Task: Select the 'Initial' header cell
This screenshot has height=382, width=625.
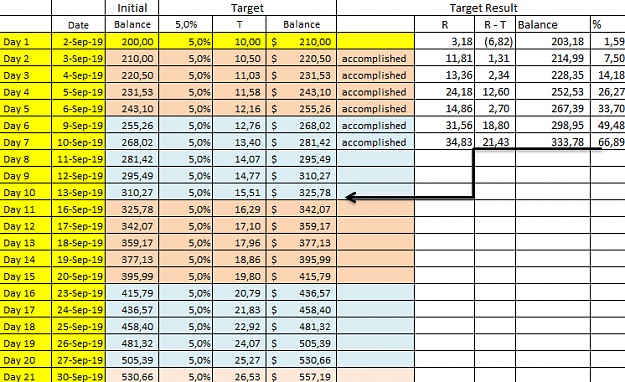Action: tap(132, 8)
